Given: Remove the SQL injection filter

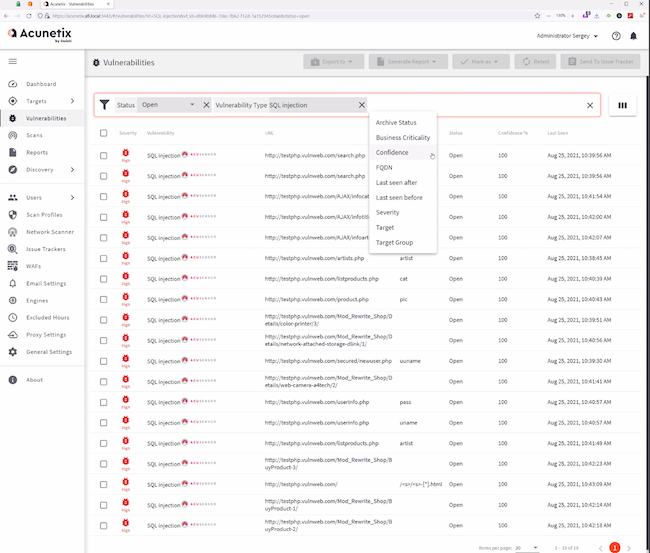Looking at the screenshot, I should click(362, 105).
